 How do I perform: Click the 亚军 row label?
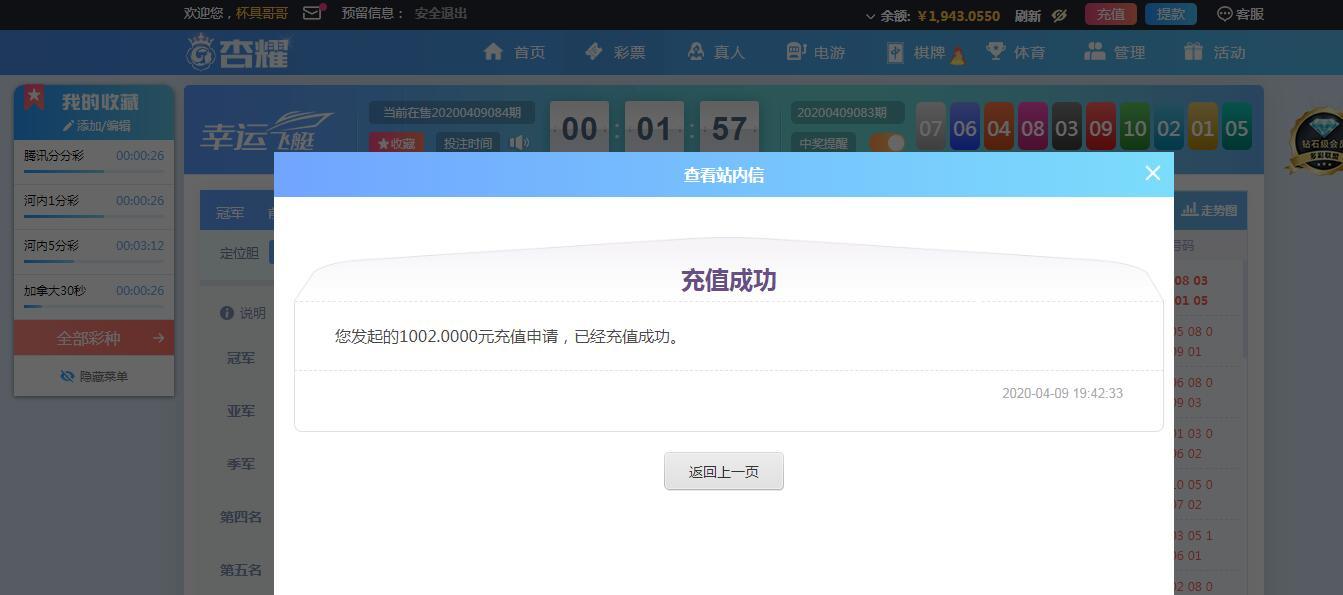click(x=241, y=411)
